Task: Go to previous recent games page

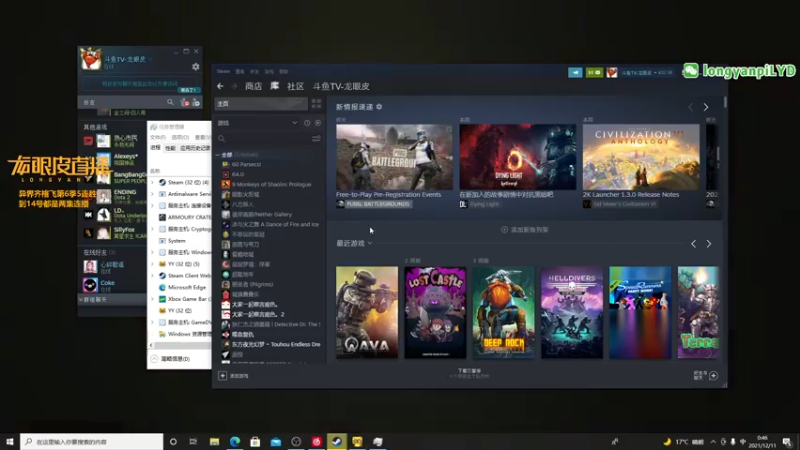Action: click(x=693, y=244)
